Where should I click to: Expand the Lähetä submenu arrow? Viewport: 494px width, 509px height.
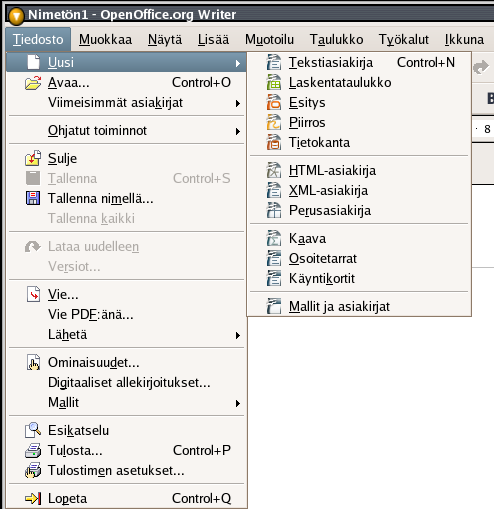coord(238,335)
